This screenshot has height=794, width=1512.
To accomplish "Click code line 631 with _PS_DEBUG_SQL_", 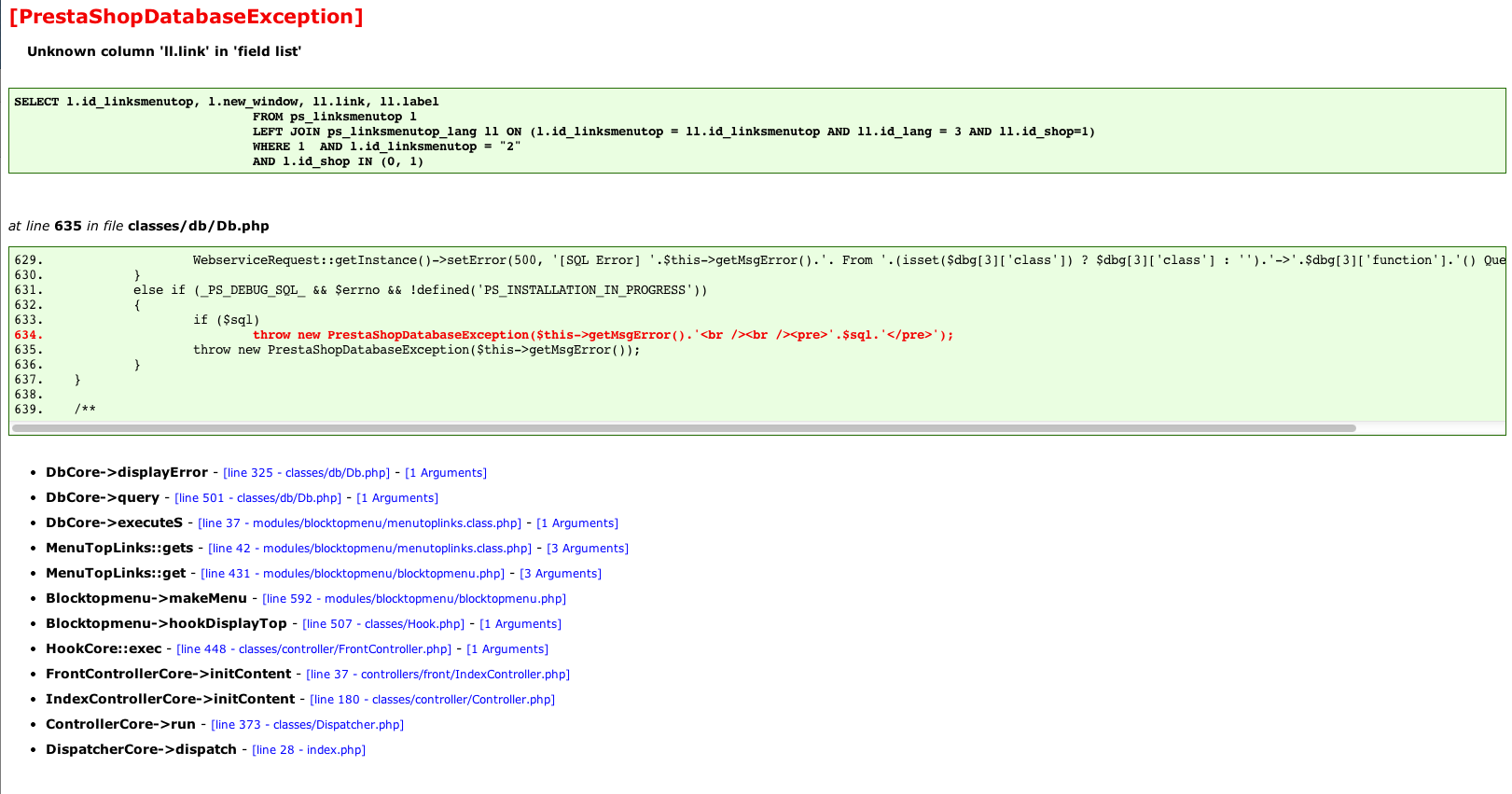I will pos(421,290).
